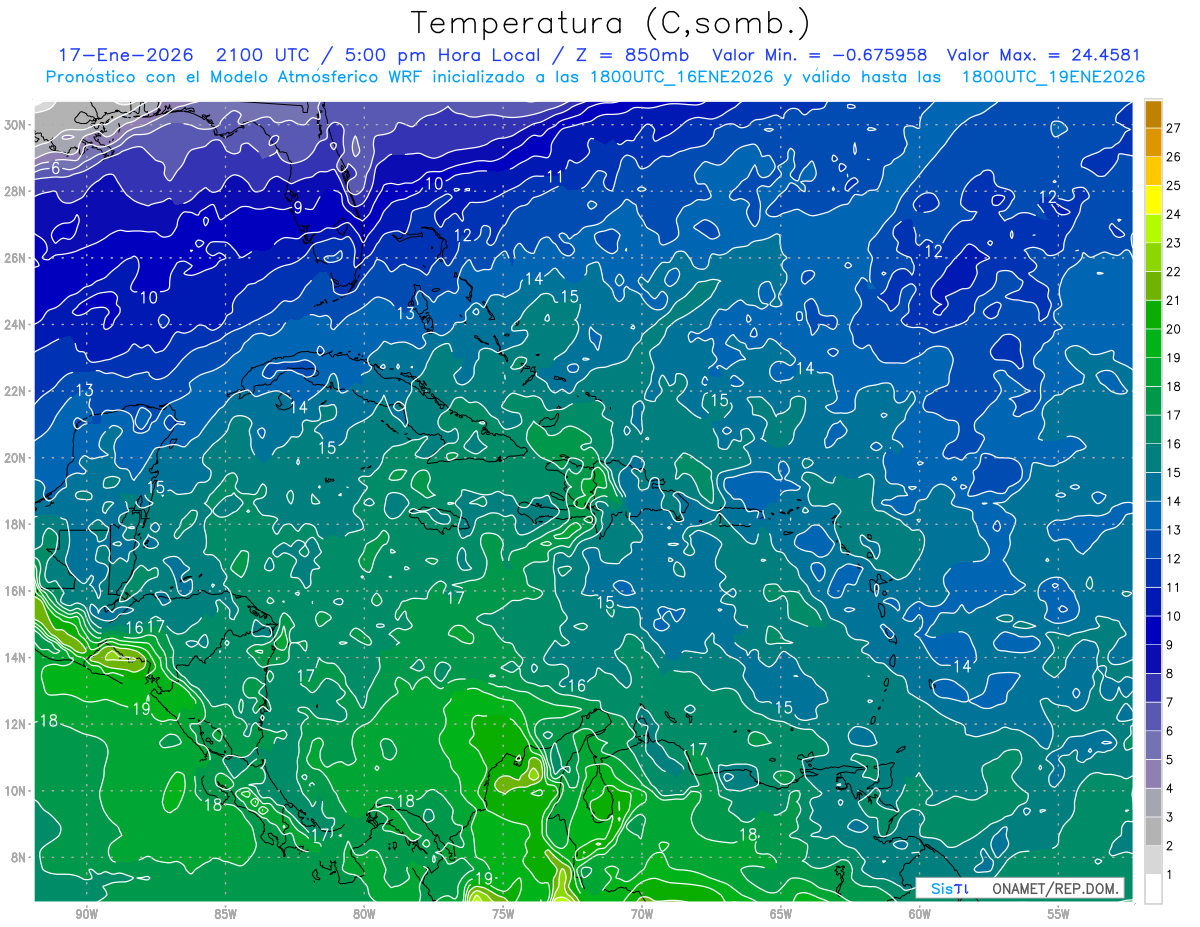Click the 85W longitude axis label
This screenshot has width=1200, height=927.
tap(225, 914)
